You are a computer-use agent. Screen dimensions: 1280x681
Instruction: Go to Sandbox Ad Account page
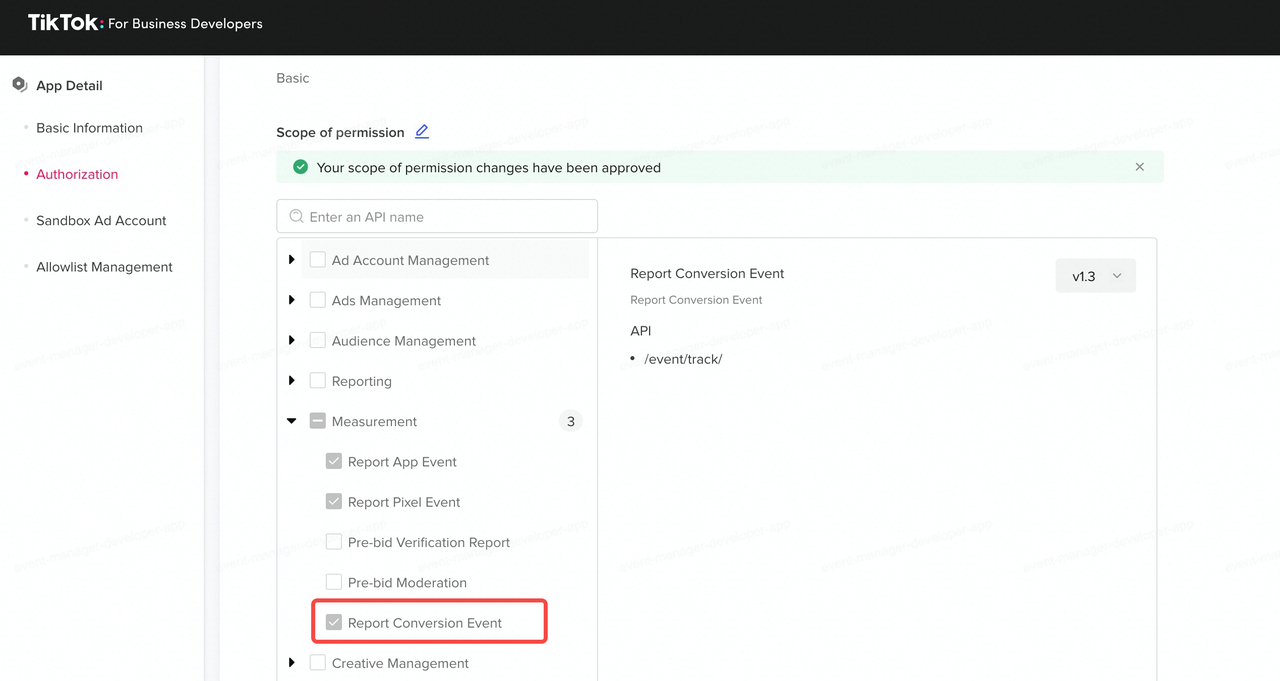click(101, 221)
